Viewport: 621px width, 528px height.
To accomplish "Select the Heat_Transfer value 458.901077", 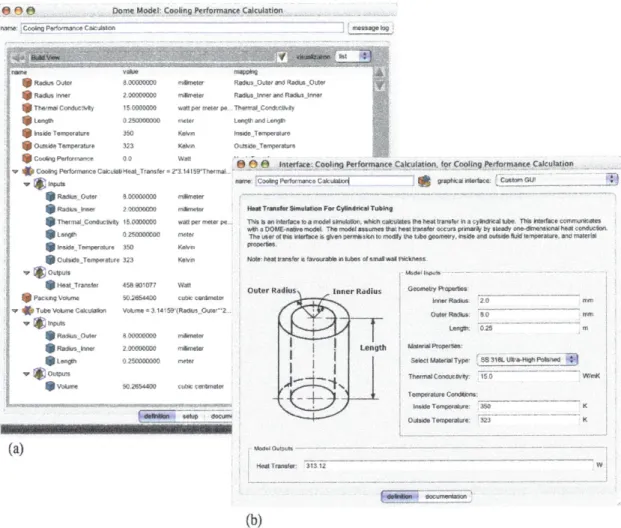I will [139, 285].
